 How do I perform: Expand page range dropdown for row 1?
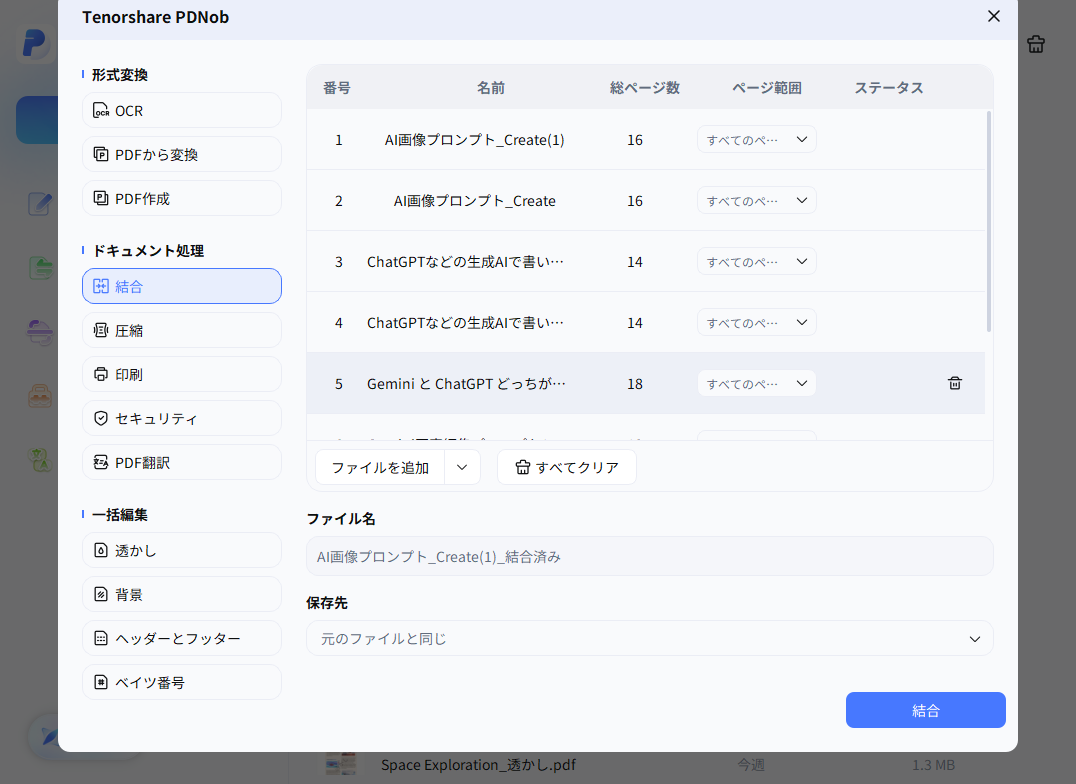[x=757, y=139]
